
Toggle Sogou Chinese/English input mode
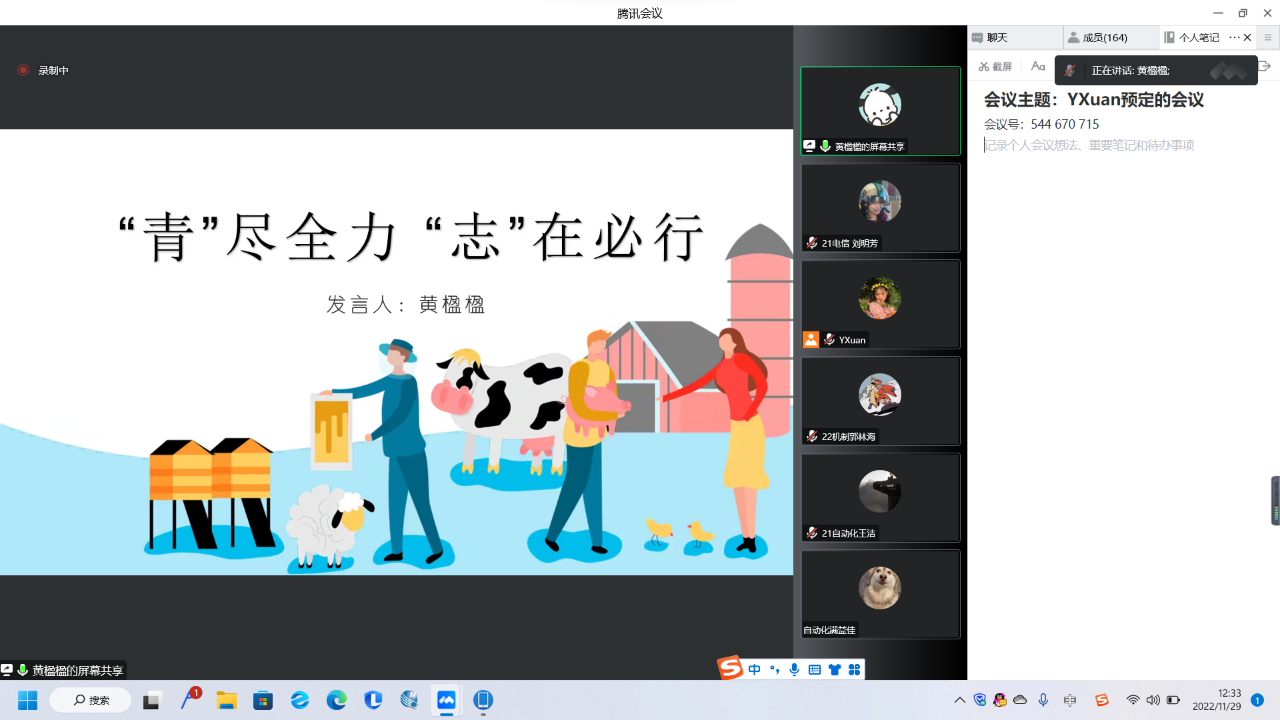754,670
